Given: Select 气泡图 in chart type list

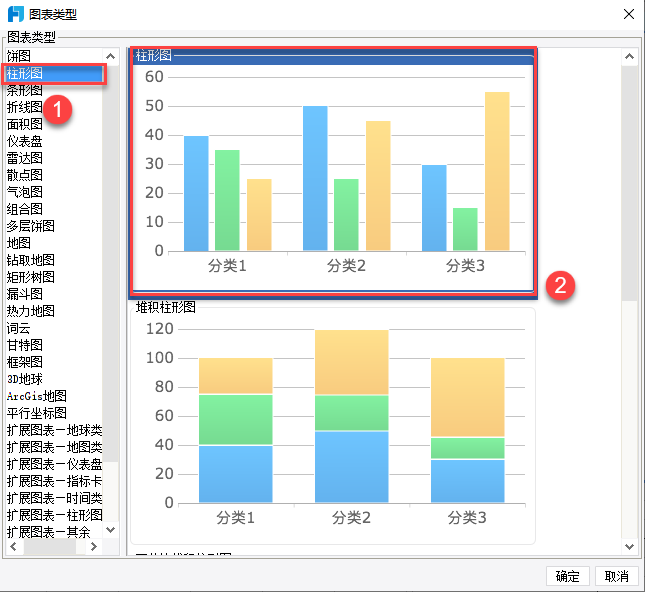Looking at the screenshot, I should tap(53, 192).
